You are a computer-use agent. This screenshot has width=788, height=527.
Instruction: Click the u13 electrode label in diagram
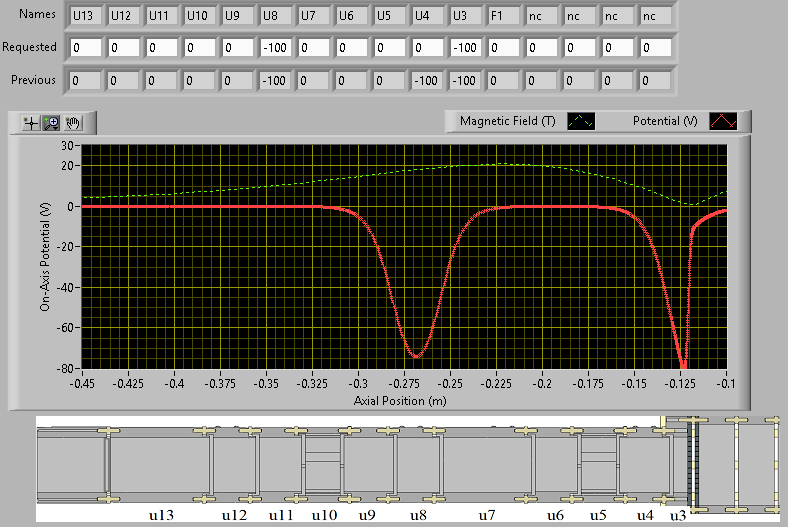pos(161,515)
